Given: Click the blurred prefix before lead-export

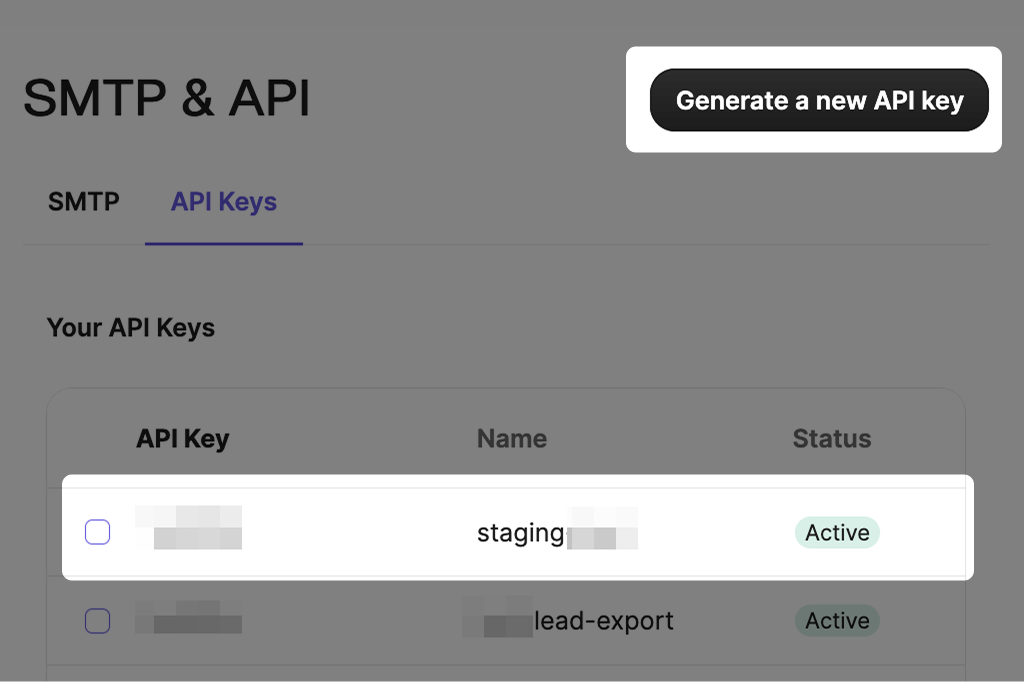Looking at the screenshot, I should [x=499, y=618].
